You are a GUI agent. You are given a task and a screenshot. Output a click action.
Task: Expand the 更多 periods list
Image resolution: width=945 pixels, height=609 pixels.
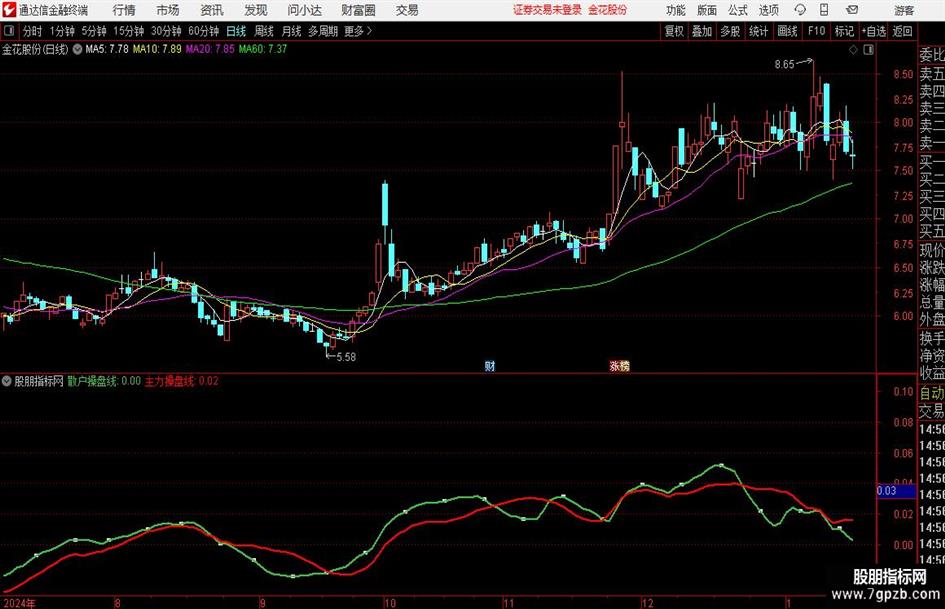coord(358,31)
